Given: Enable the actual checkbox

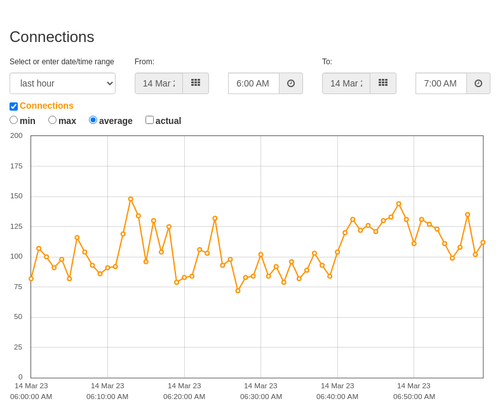Looking at the screenshot, I should pos(150,120).
